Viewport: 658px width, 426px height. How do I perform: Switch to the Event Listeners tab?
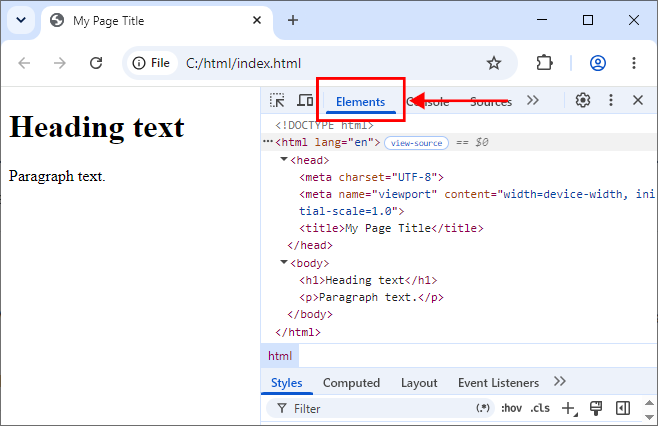point(498,383)
